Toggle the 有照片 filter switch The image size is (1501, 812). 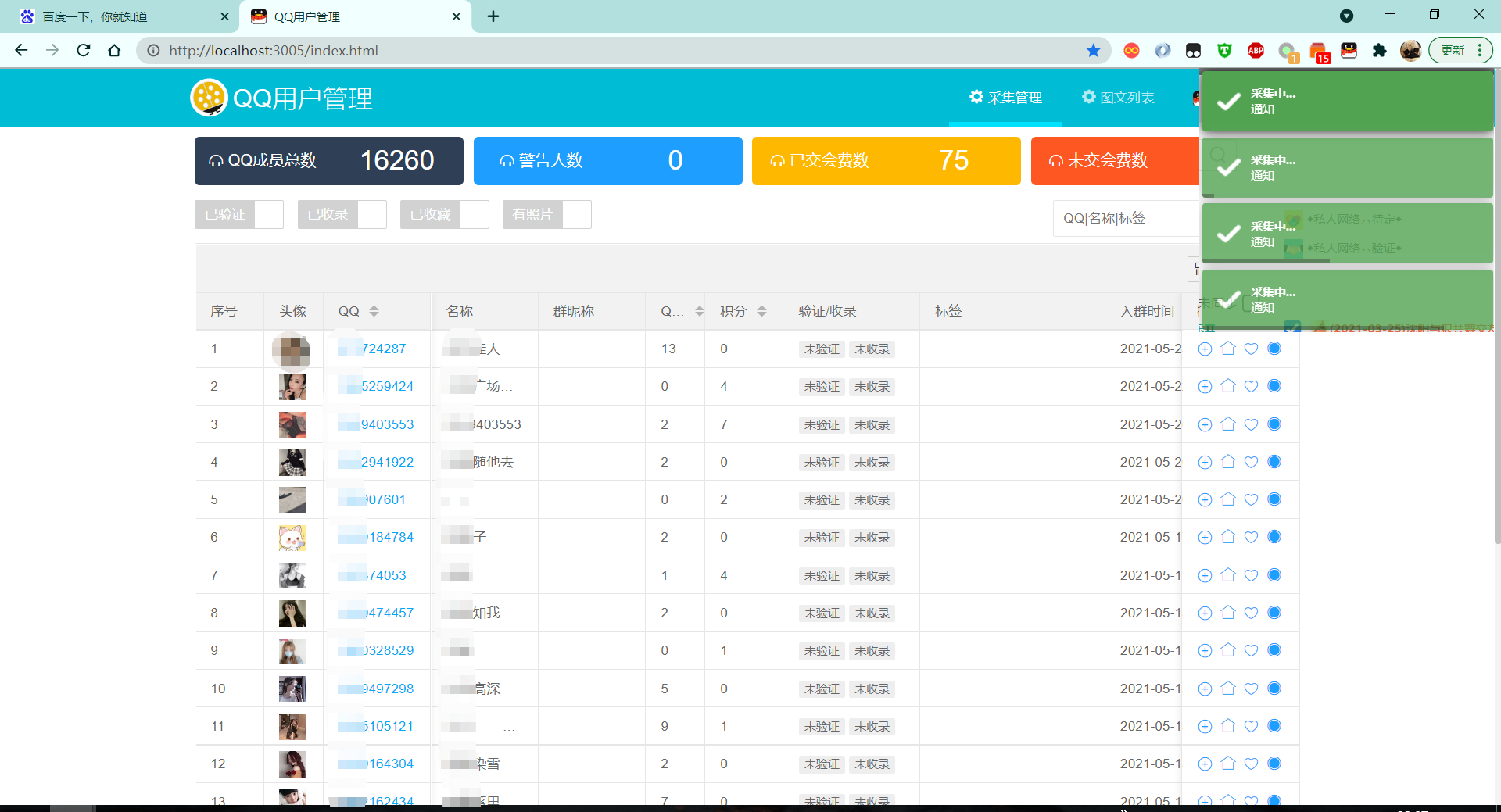coord(547,214)
